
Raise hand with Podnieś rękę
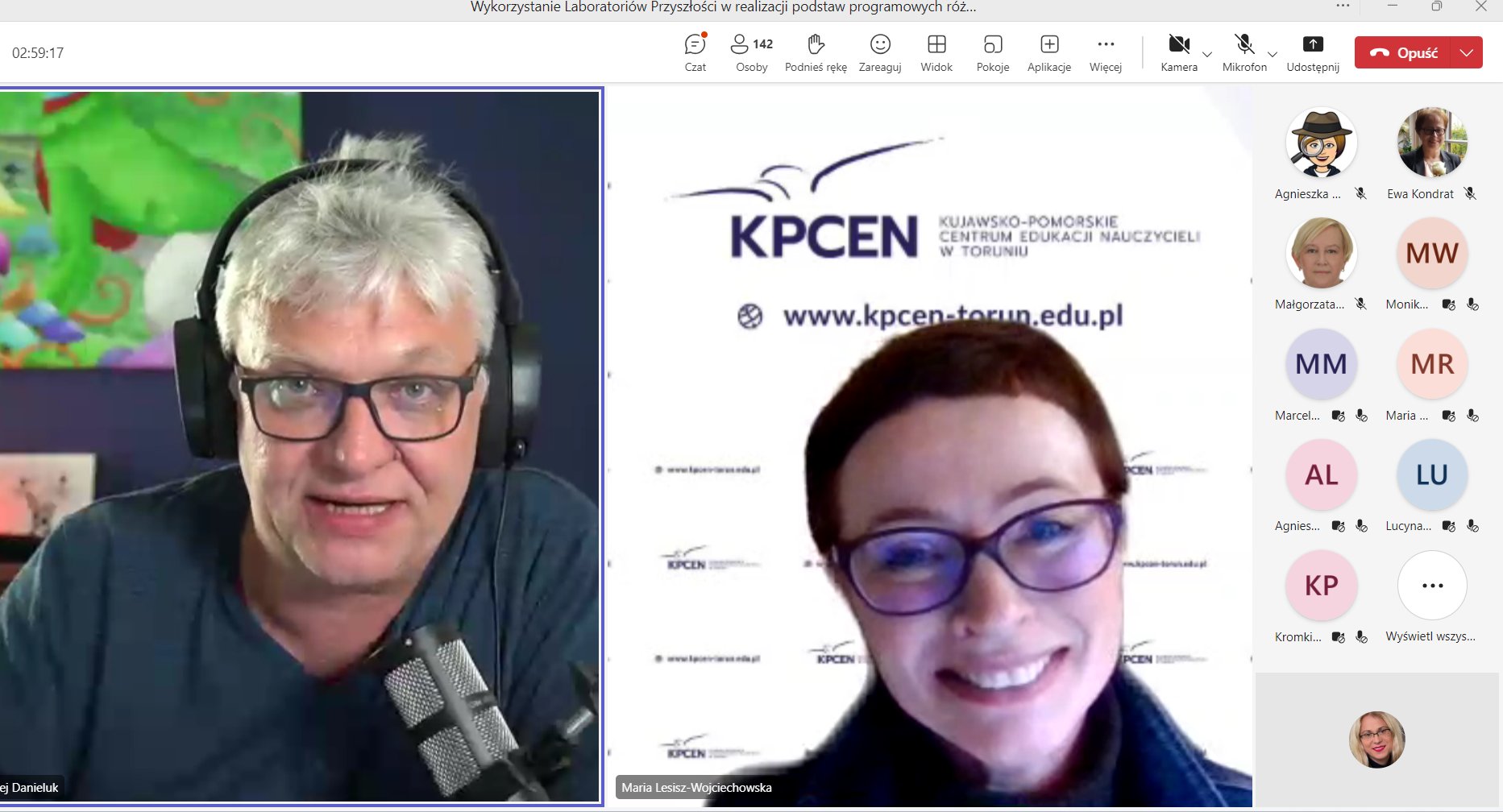click(x=816, y=53)
